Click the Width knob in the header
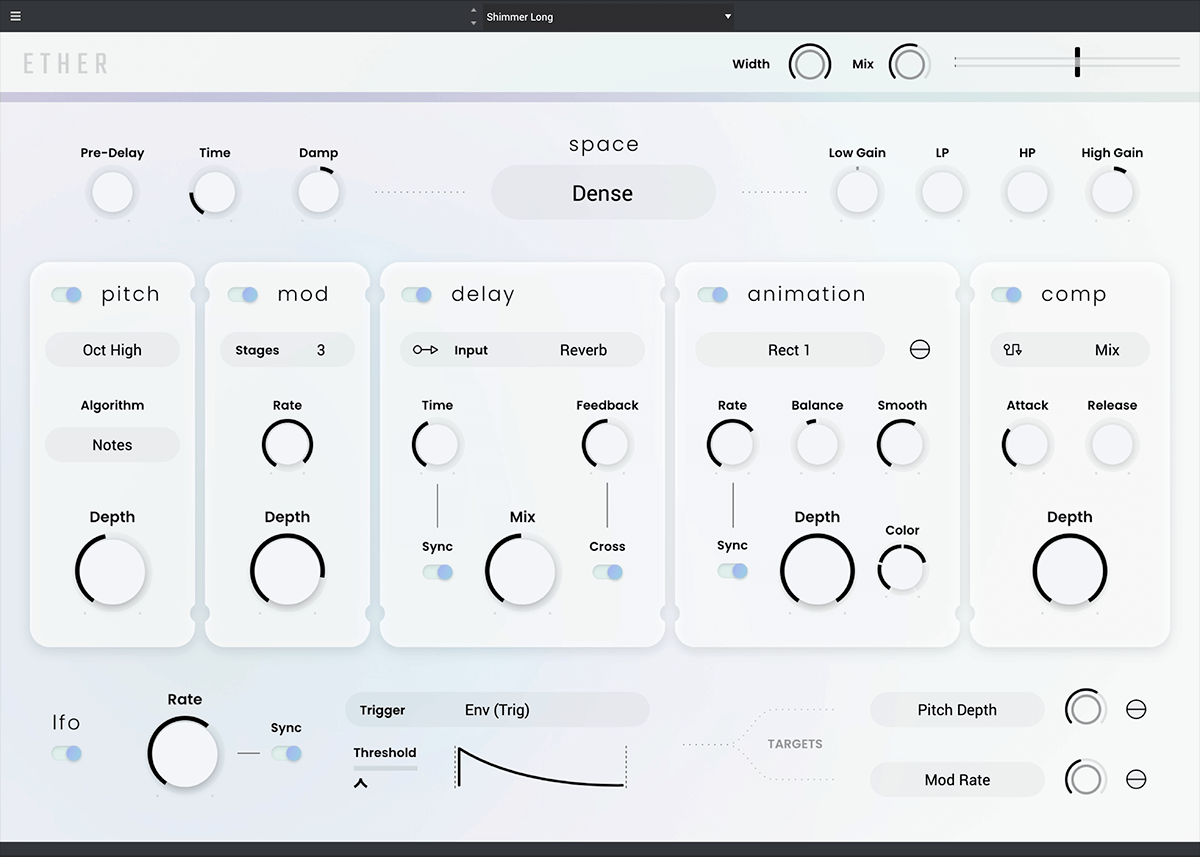 pyautogui.click(x=809, y=64)
